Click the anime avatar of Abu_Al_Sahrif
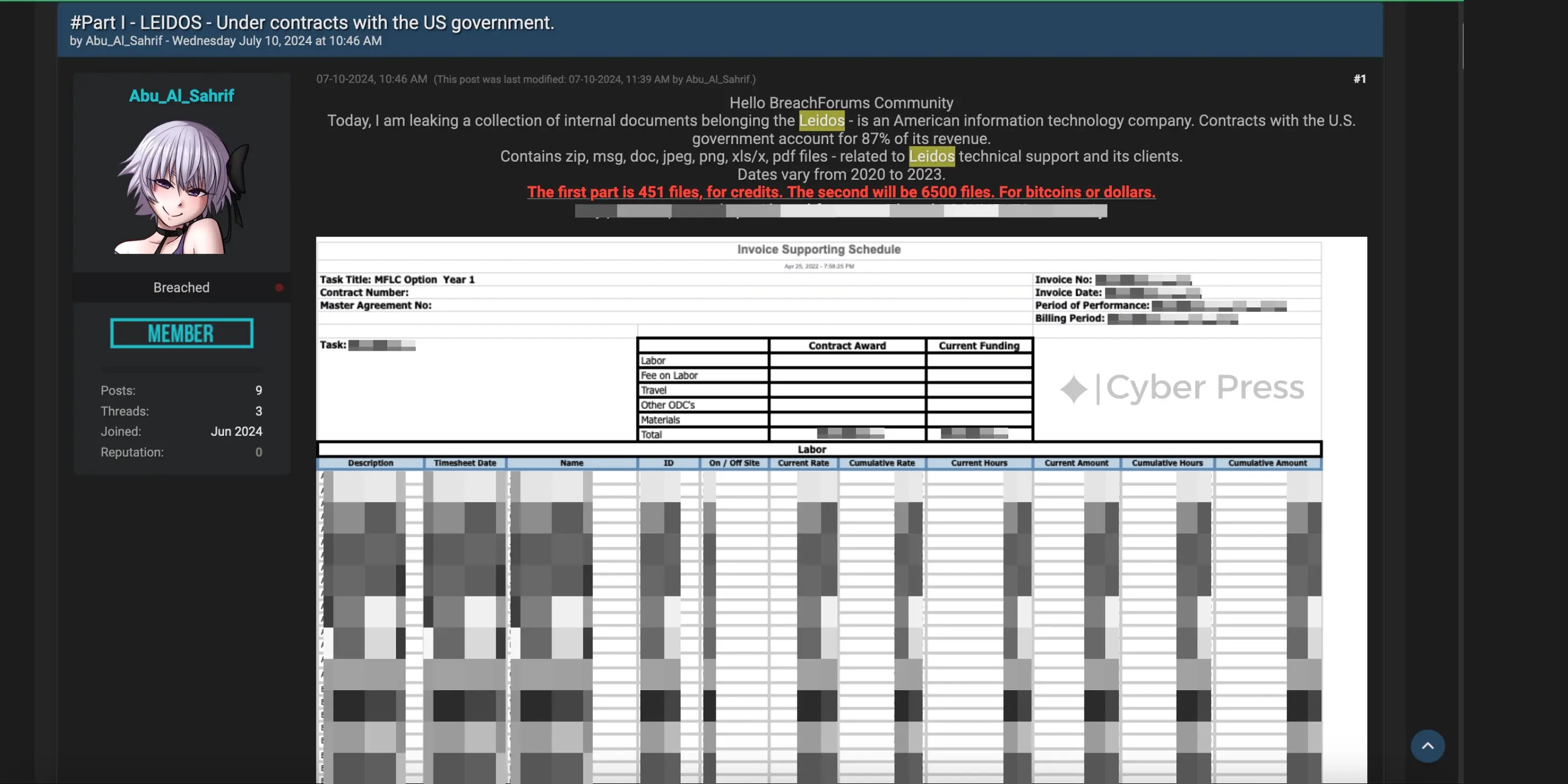Image resolution: width=1568 pixels, height=784 pixels. (181, 186)
